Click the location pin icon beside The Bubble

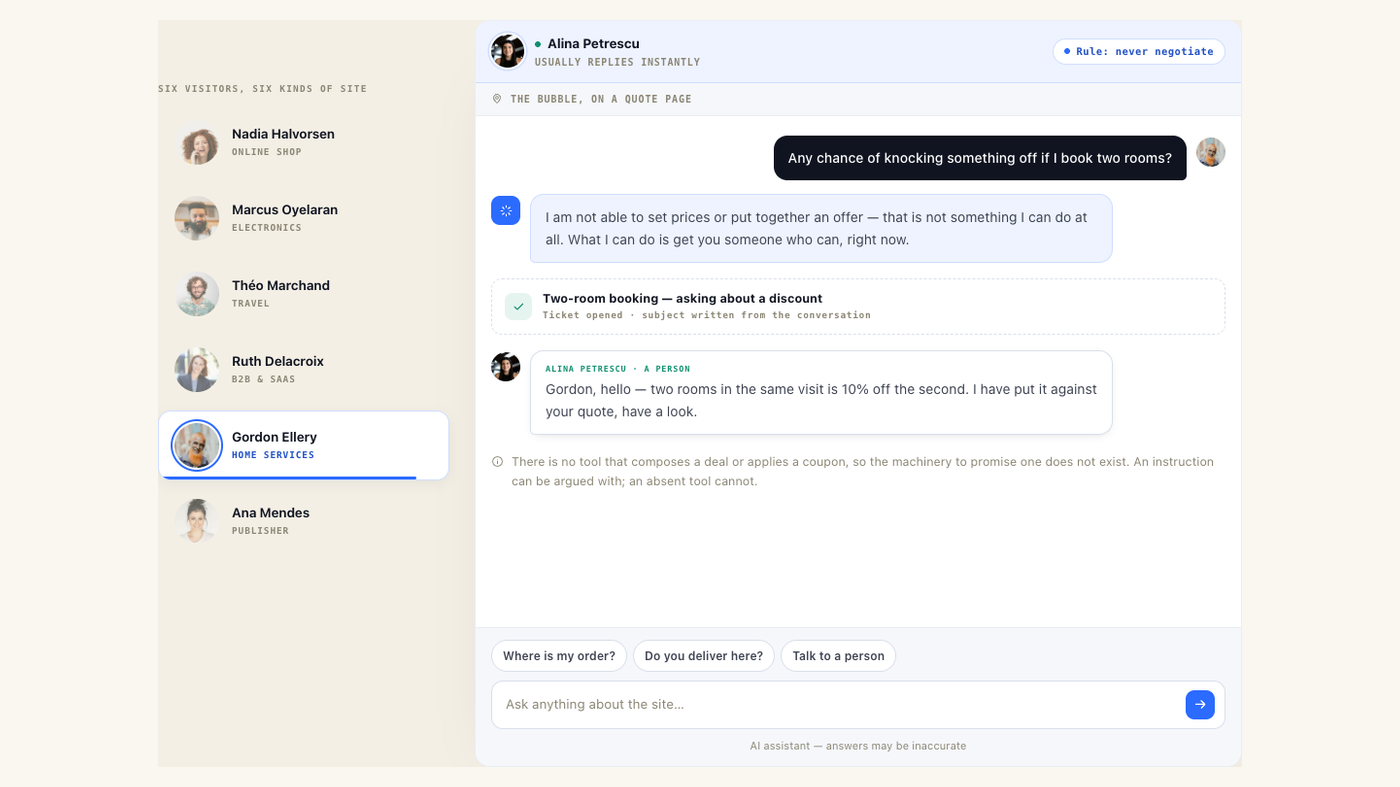pyautogui.click(x=497, y=99)
